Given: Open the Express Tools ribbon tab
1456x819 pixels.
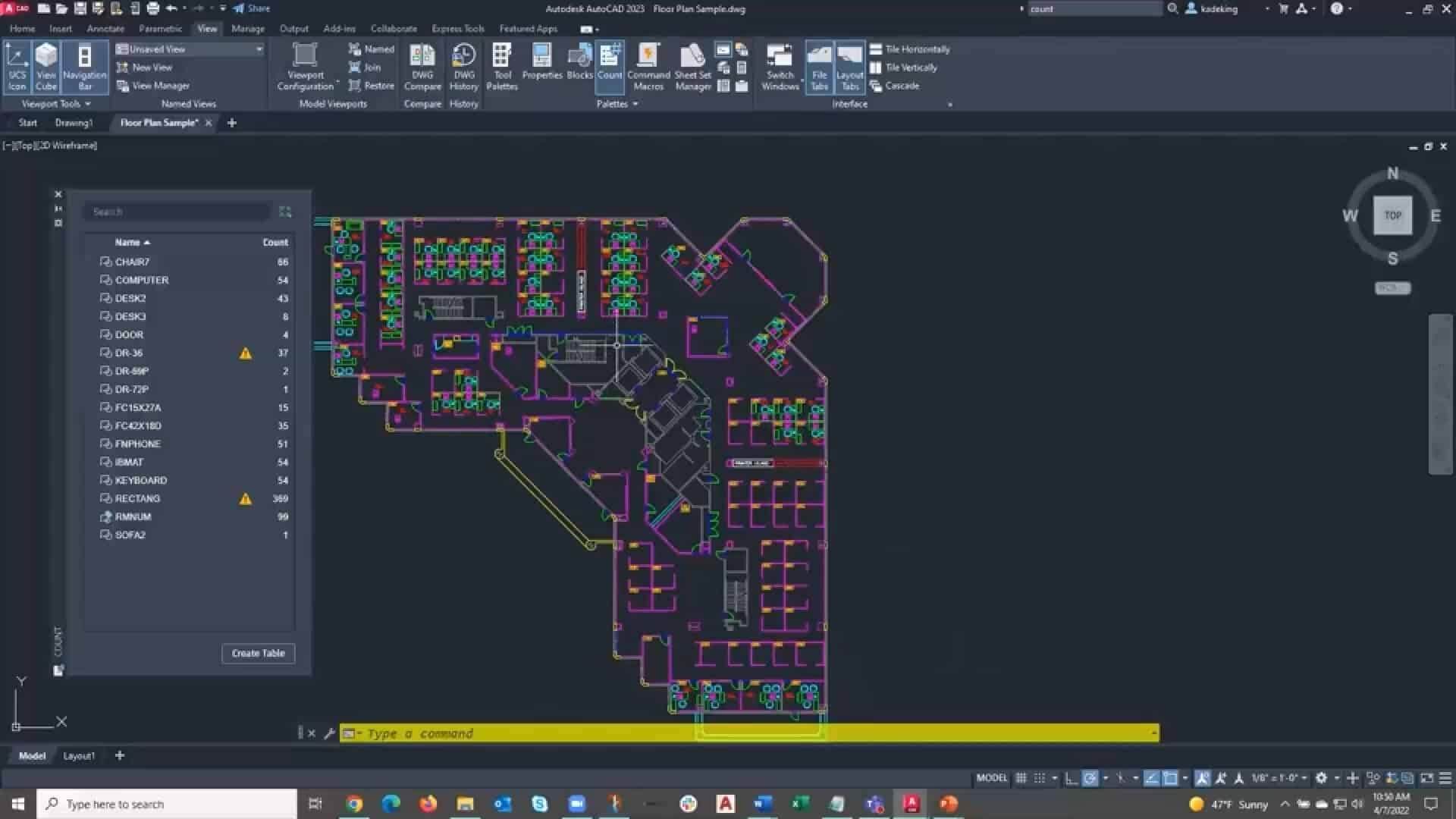Looking at the screenshot, I should click(458, 29).
